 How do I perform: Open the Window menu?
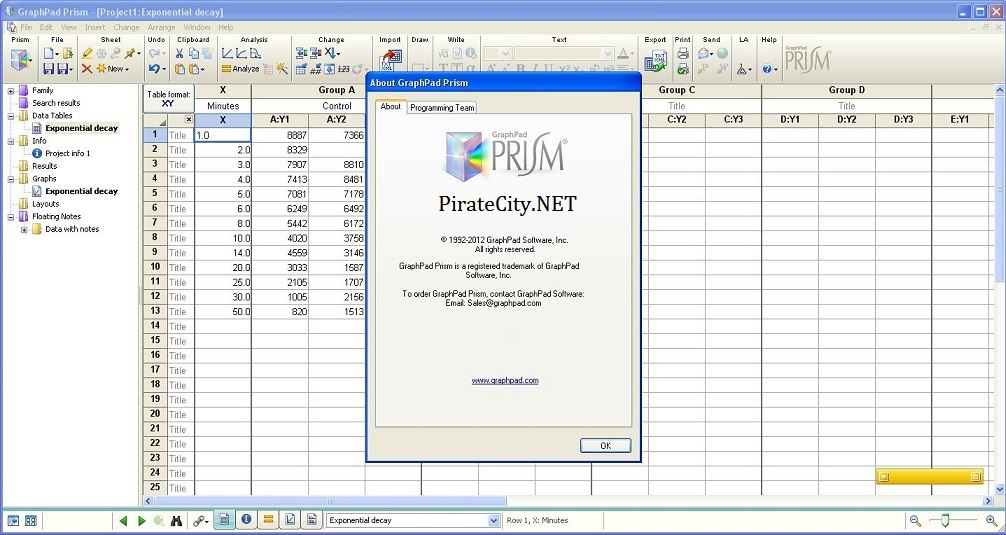click(x=196, y=28)
